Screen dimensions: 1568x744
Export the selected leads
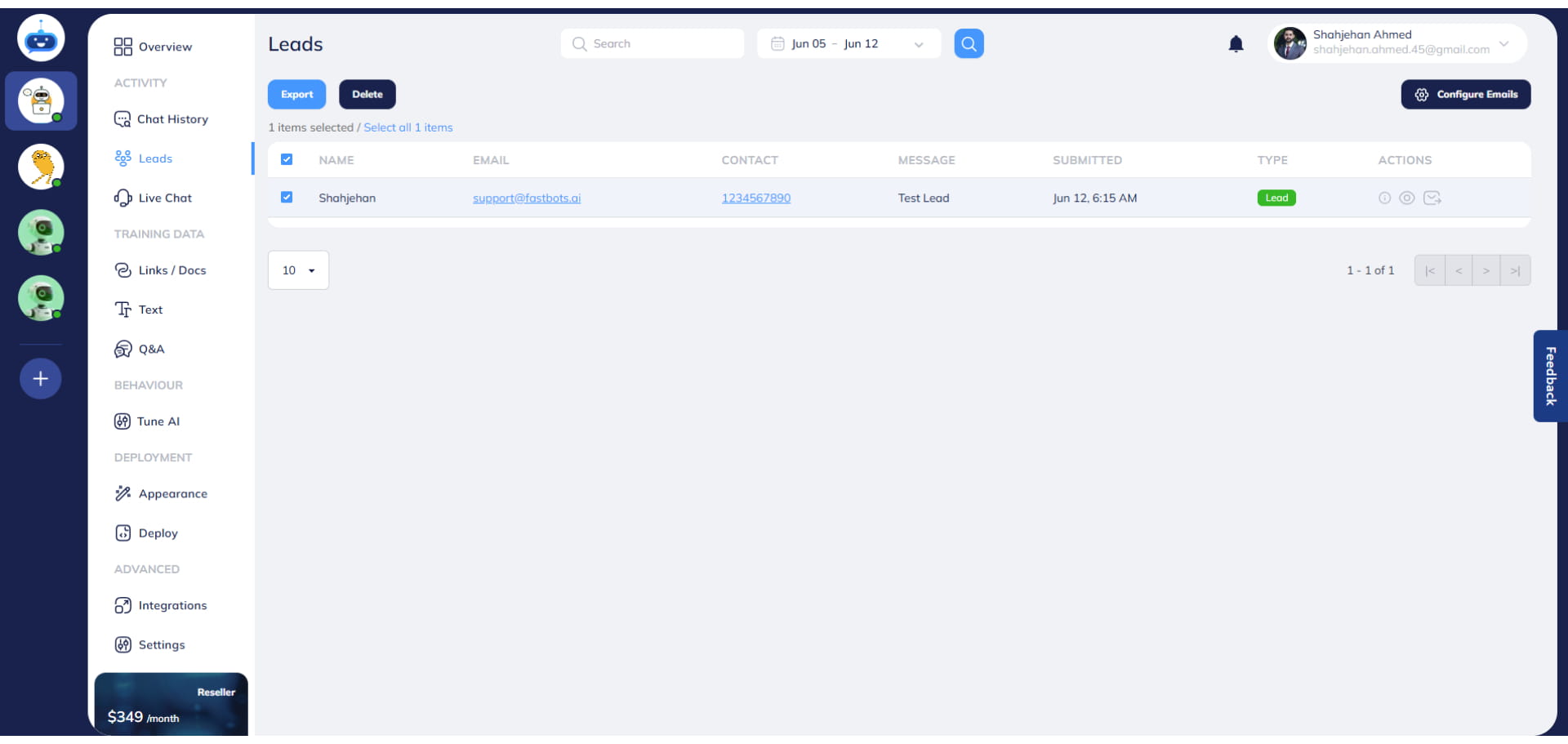click(296, 94)
